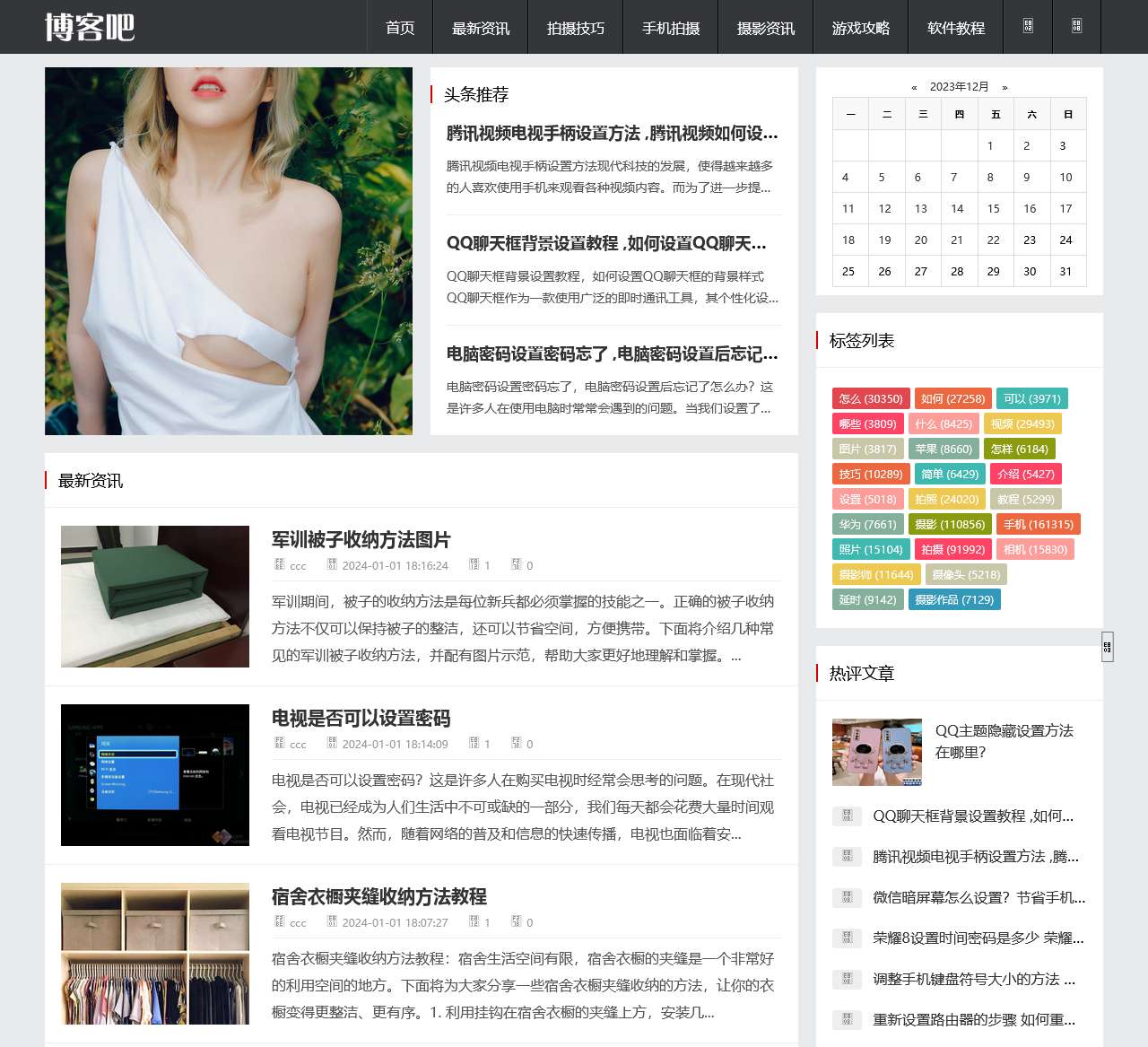Select the tag 苹果 (8660)
Viewport: 1148px width, 1047px height.
(944, 449)
